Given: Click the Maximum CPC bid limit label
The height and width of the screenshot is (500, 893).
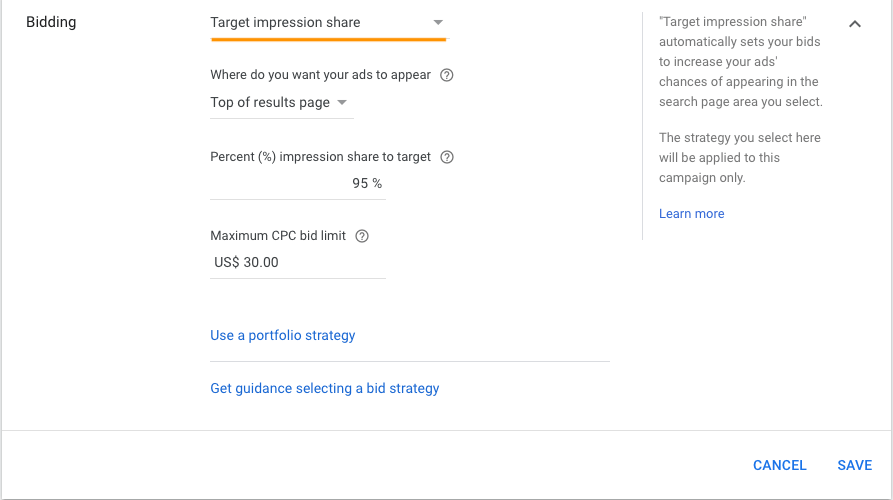Looking at the screenshot, I should pyautogui.click(x=278, y=236).
